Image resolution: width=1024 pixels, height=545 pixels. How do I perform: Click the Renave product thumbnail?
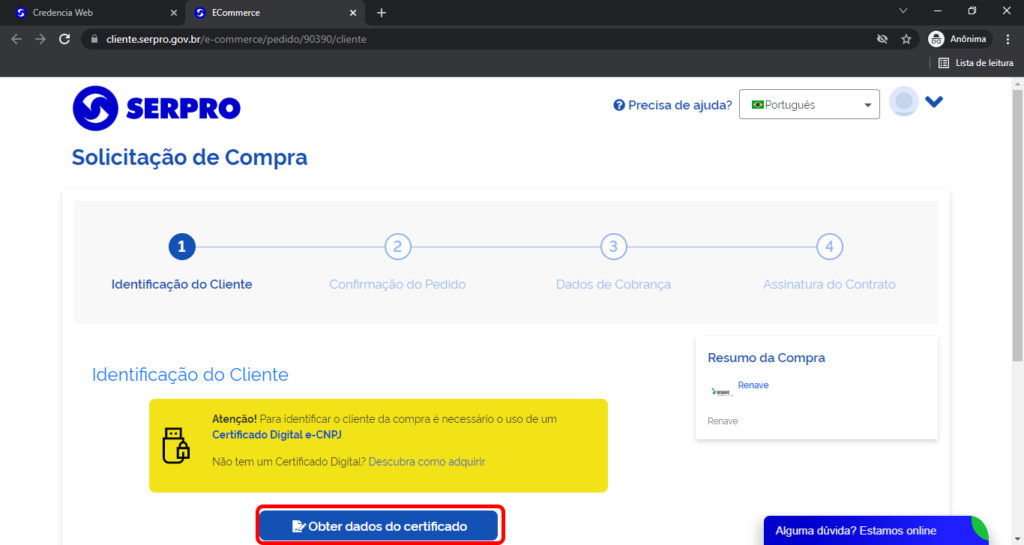pyautogui.click(x=722, y=392)
